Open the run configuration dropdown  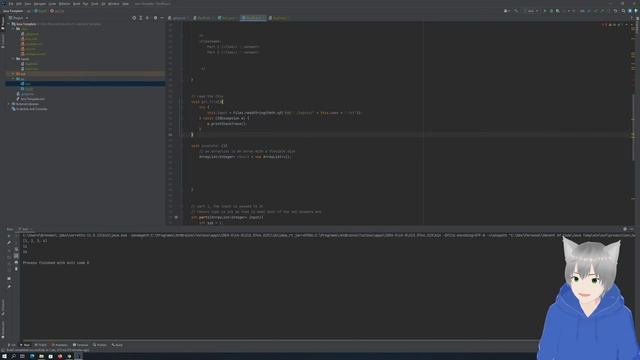(x=532, y=11)
